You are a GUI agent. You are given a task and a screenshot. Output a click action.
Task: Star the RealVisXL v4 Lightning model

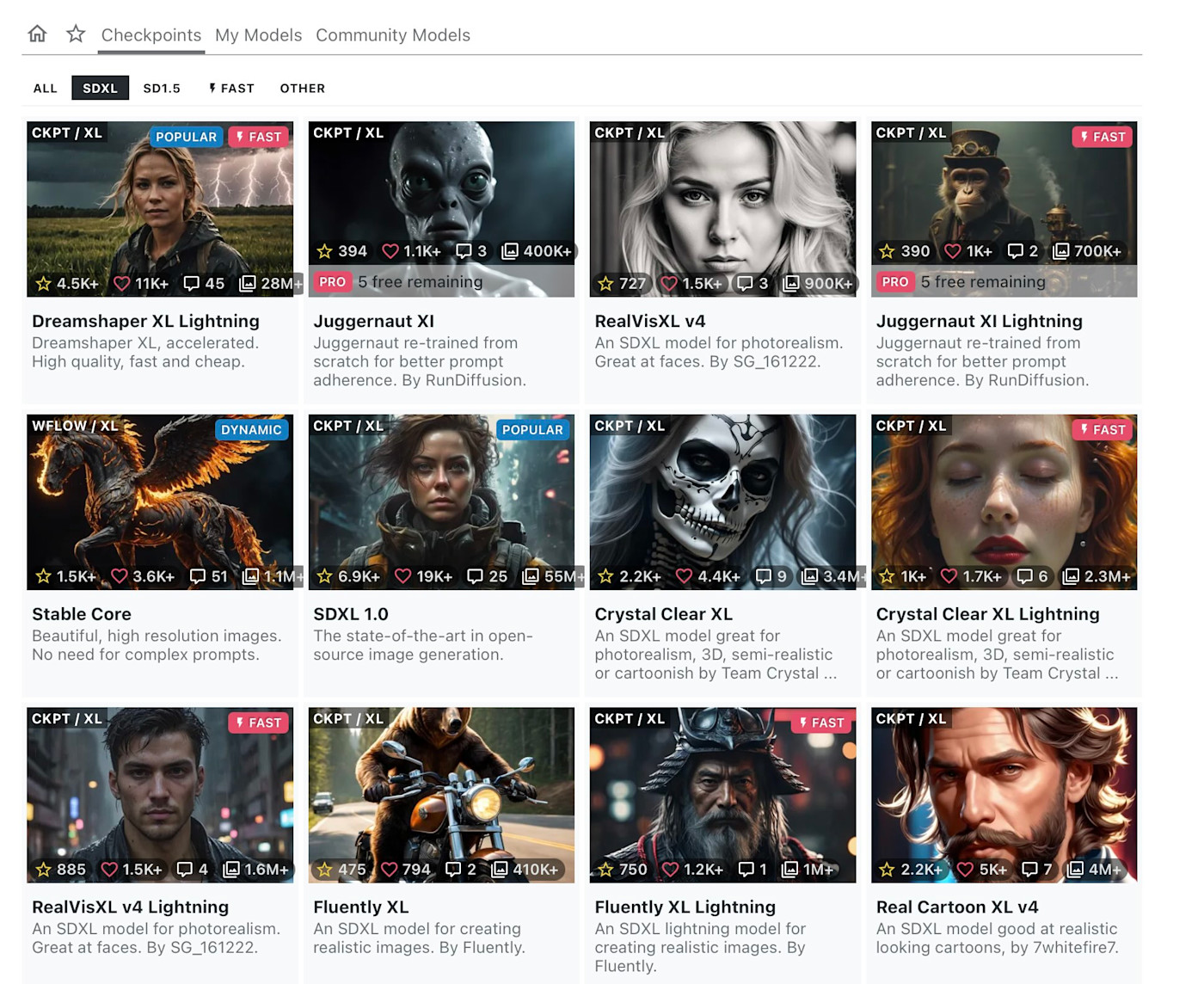44,870
